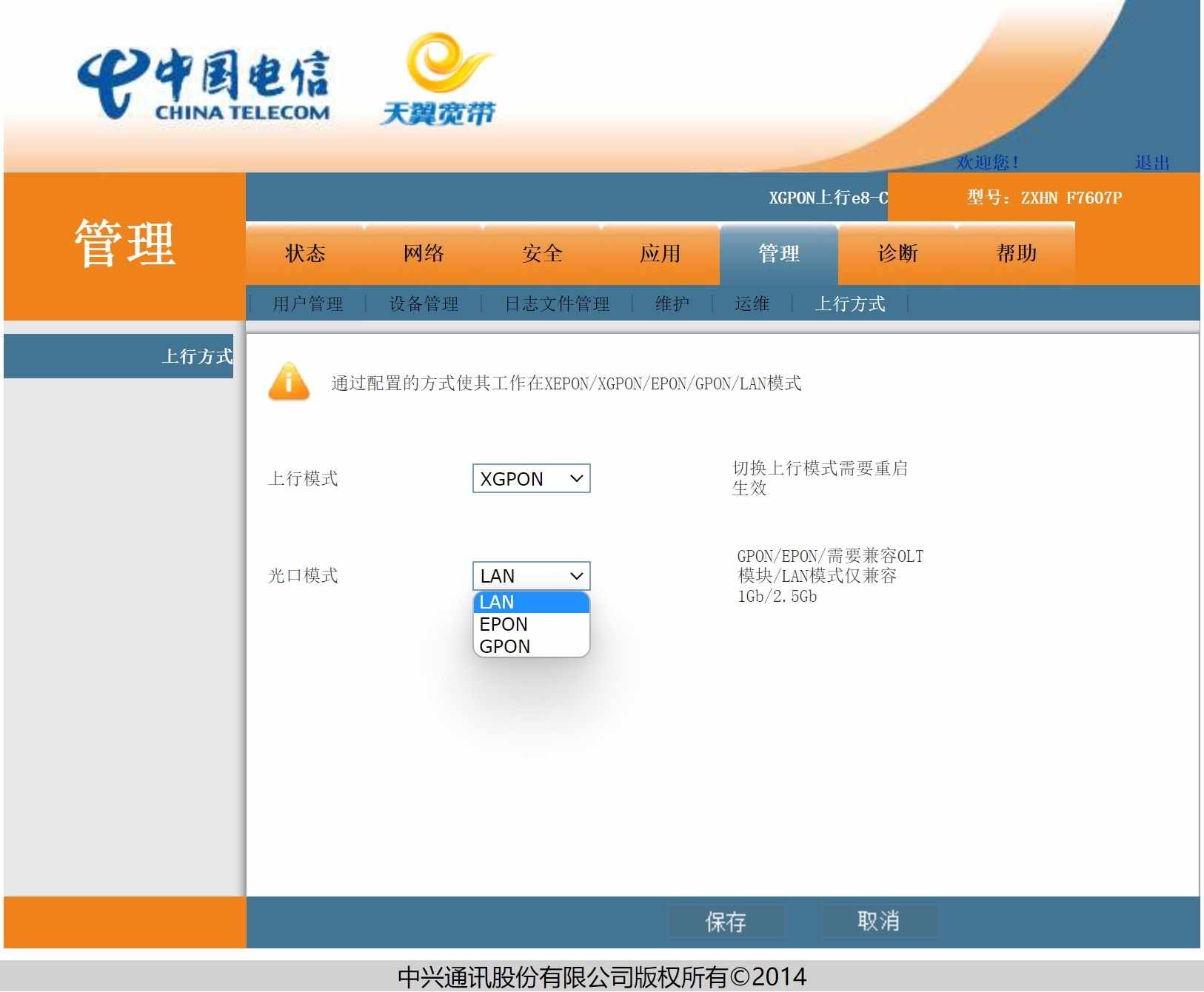
Task: Select LAN option in dropdown list
Action: tap(531, 602)
